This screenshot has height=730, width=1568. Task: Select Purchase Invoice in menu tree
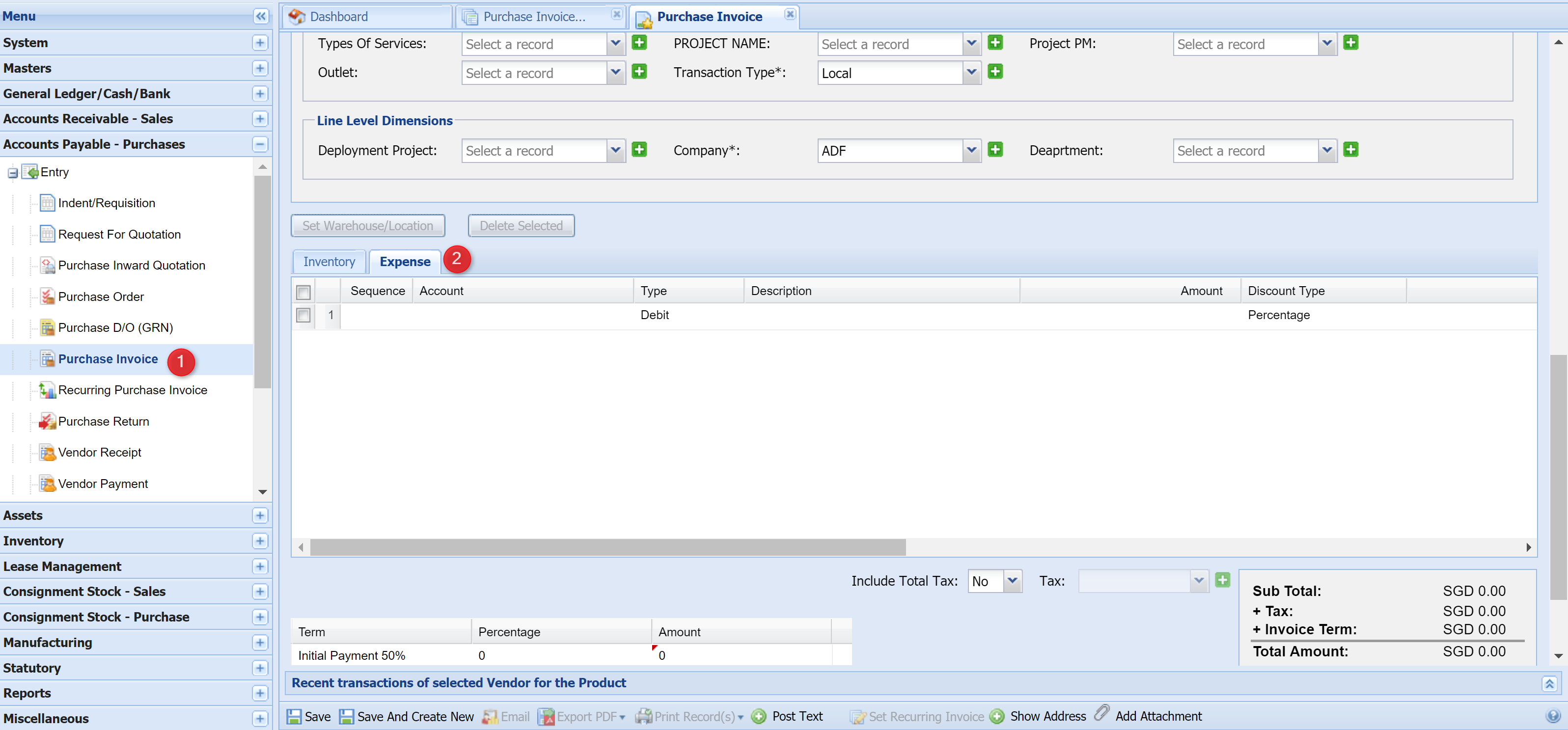(108, 359)
